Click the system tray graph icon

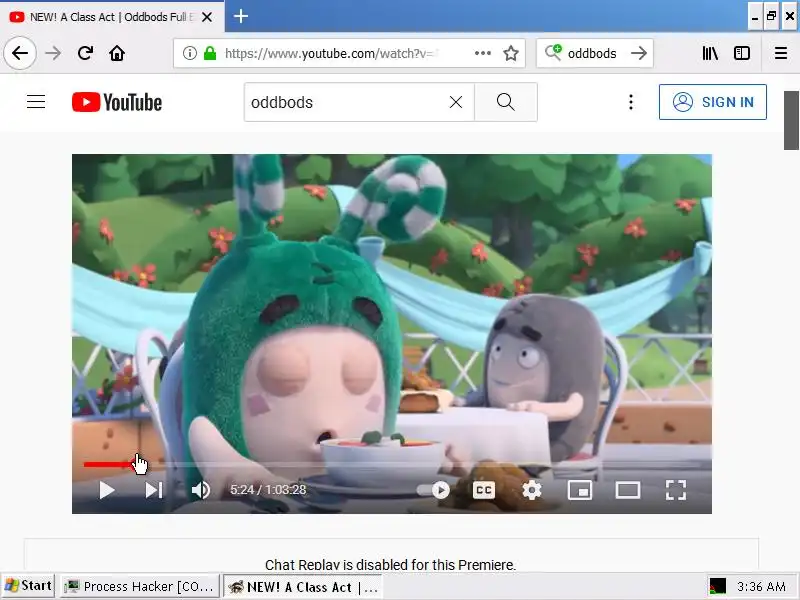click(x=718, y=586)
